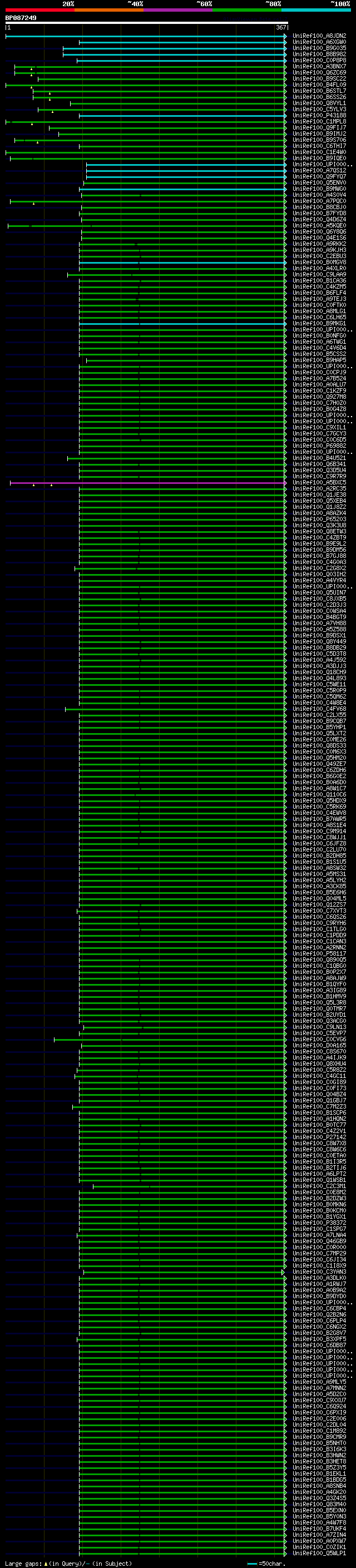The width and height of the screenshot is (356, 1568).
Task: Click hit UniRef100_B4U521
Action: tap(319, 458)
